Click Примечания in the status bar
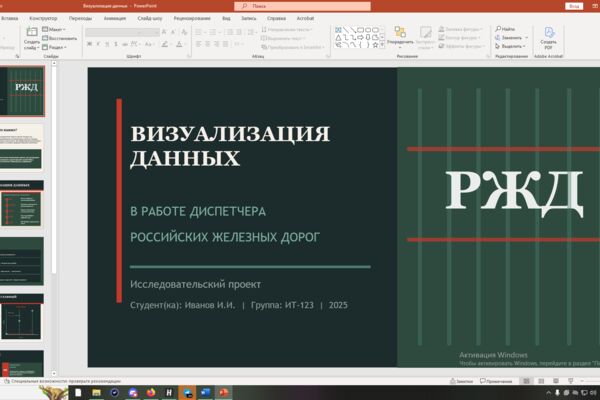Viewport: 600px width, 400px height. [496, 381]
